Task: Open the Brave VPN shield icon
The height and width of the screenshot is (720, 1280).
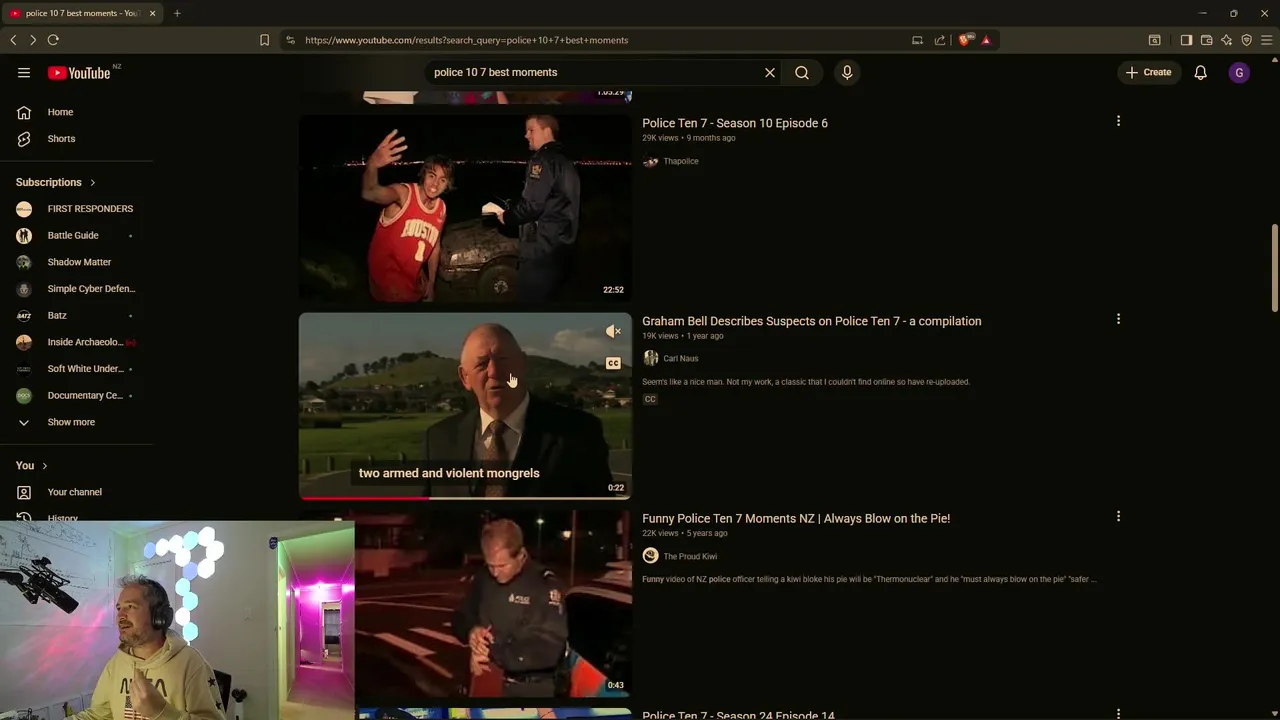Action: coord(1246,40)
